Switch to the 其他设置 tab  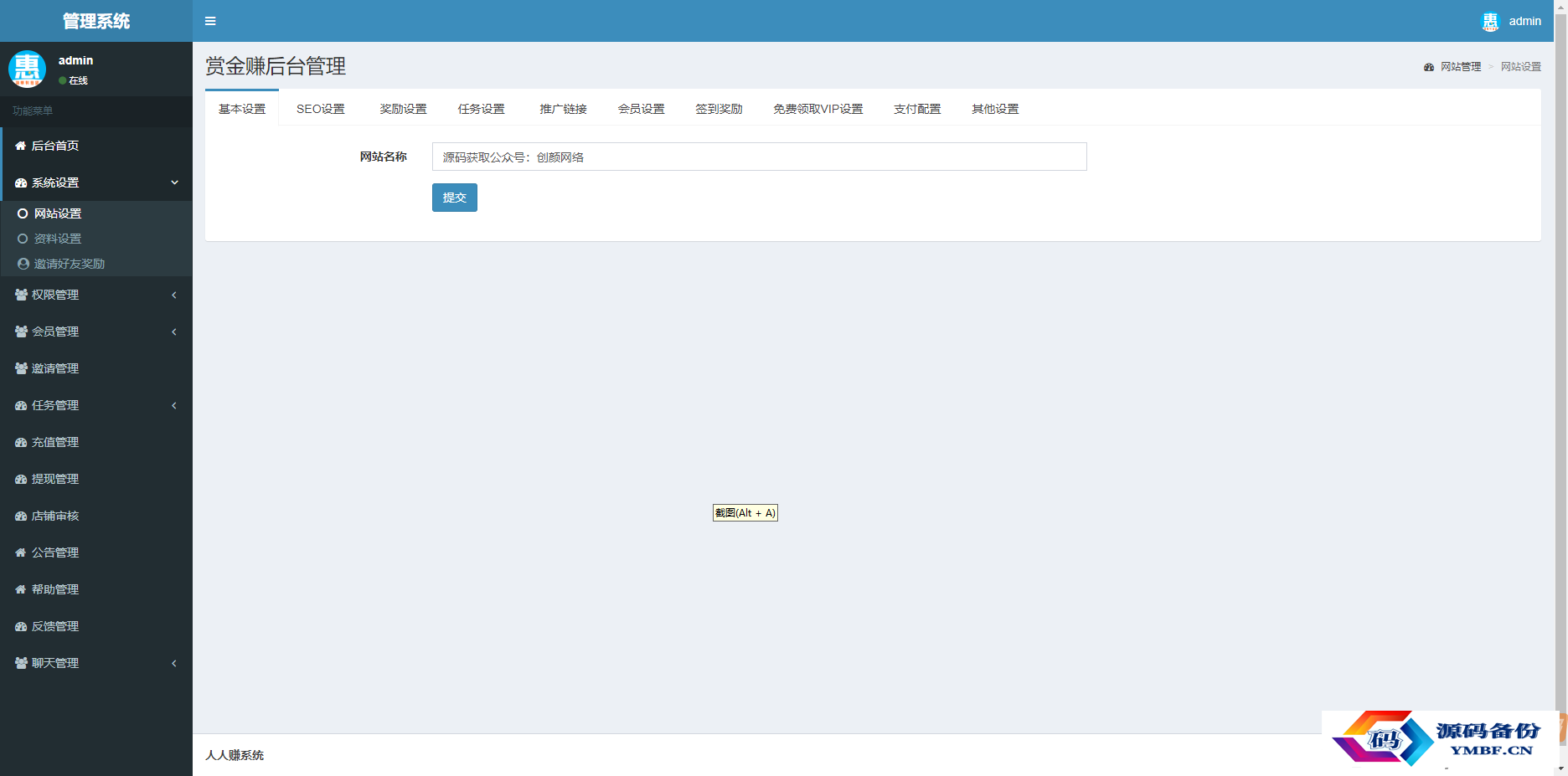coord(995,109)
